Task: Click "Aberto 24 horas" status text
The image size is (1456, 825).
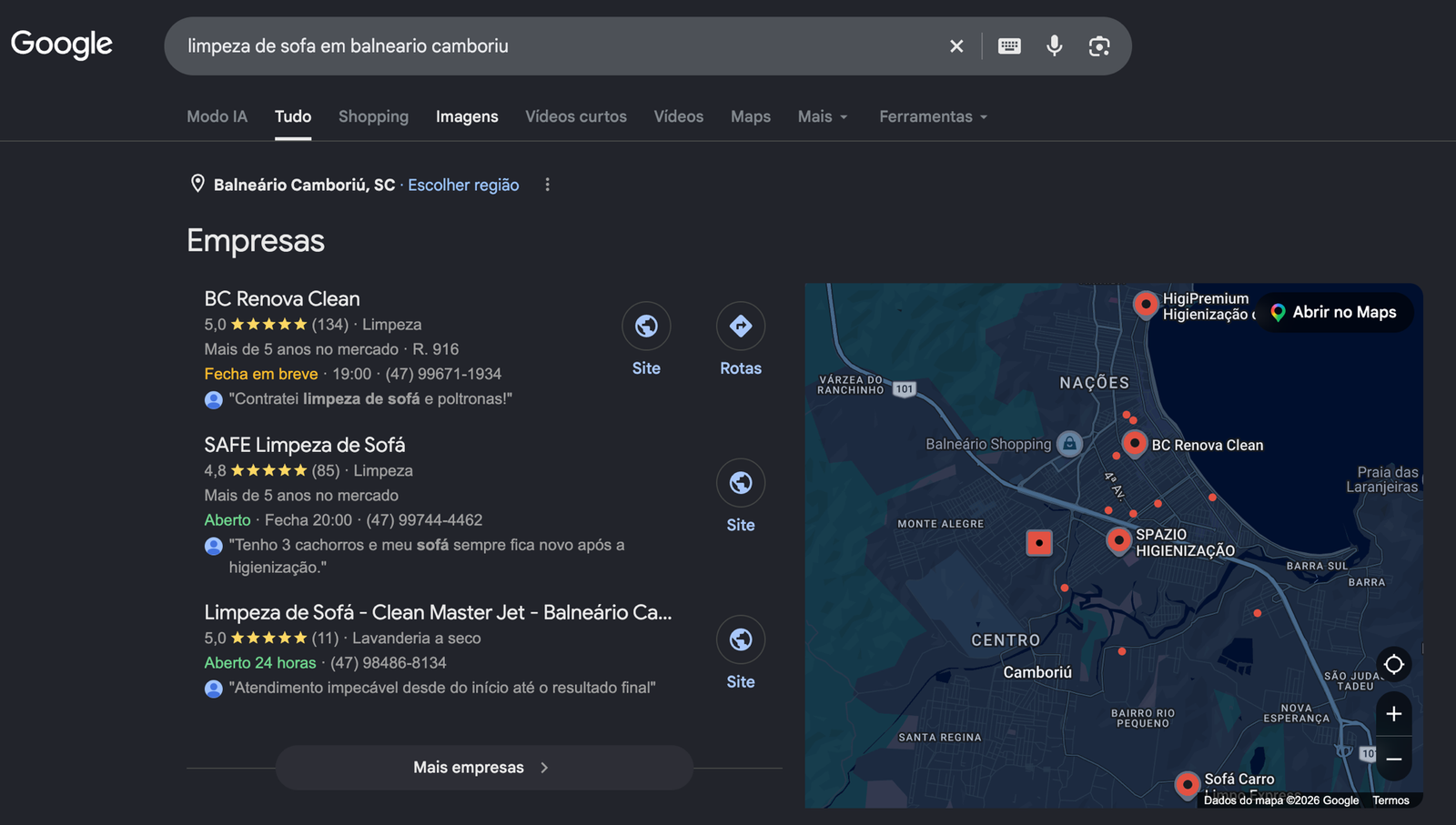Action: click(260, 663)
